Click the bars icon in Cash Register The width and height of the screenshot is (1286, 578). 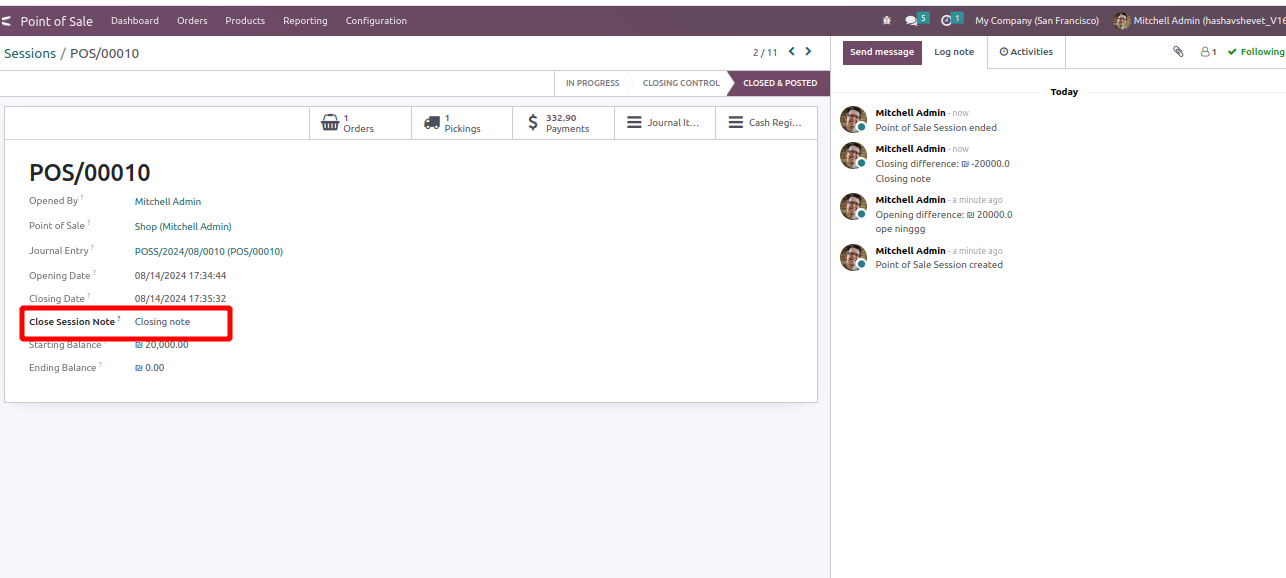tap(736, 123)
